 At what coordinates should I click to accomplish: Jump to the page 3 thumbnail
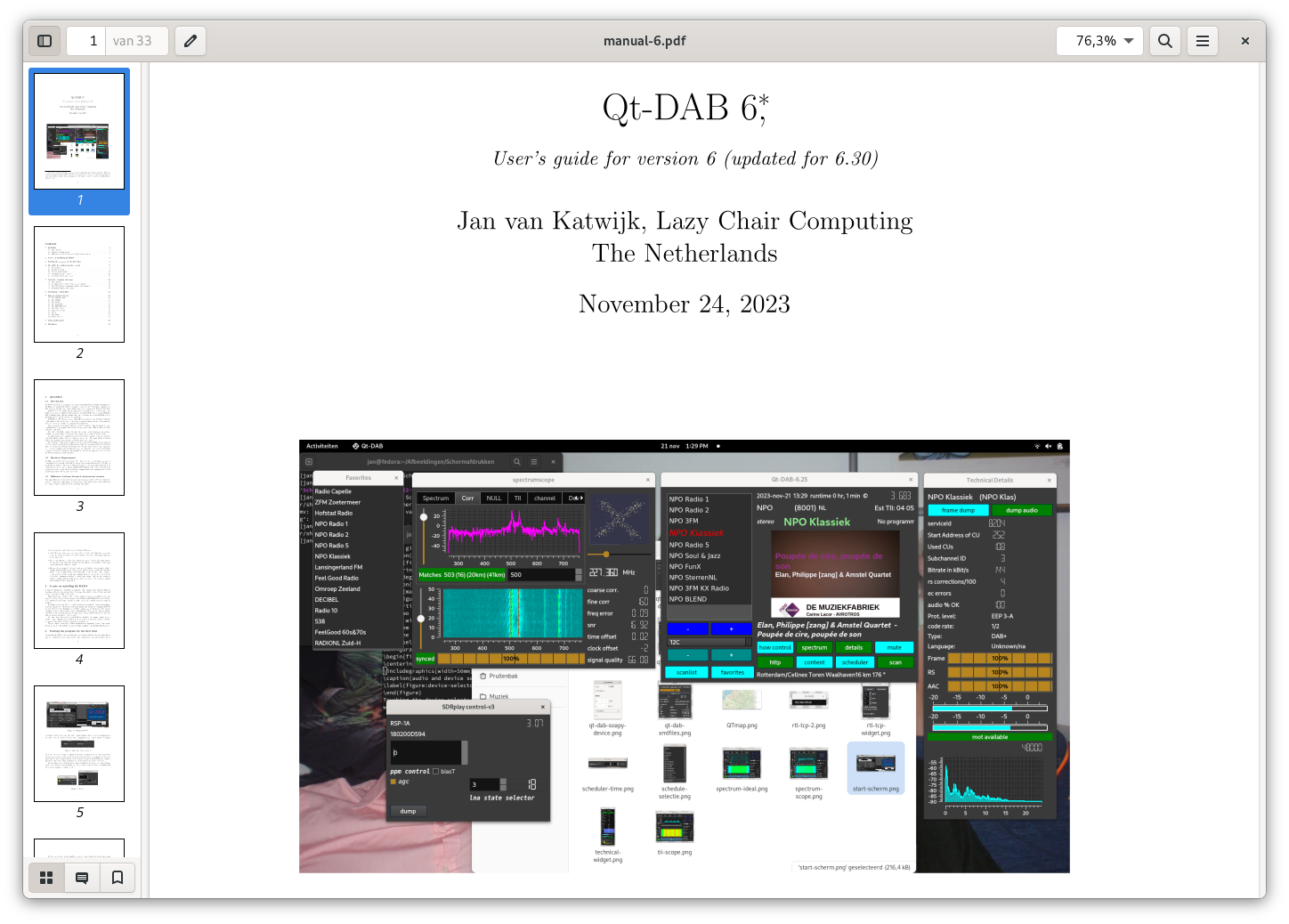click(79, 437)
